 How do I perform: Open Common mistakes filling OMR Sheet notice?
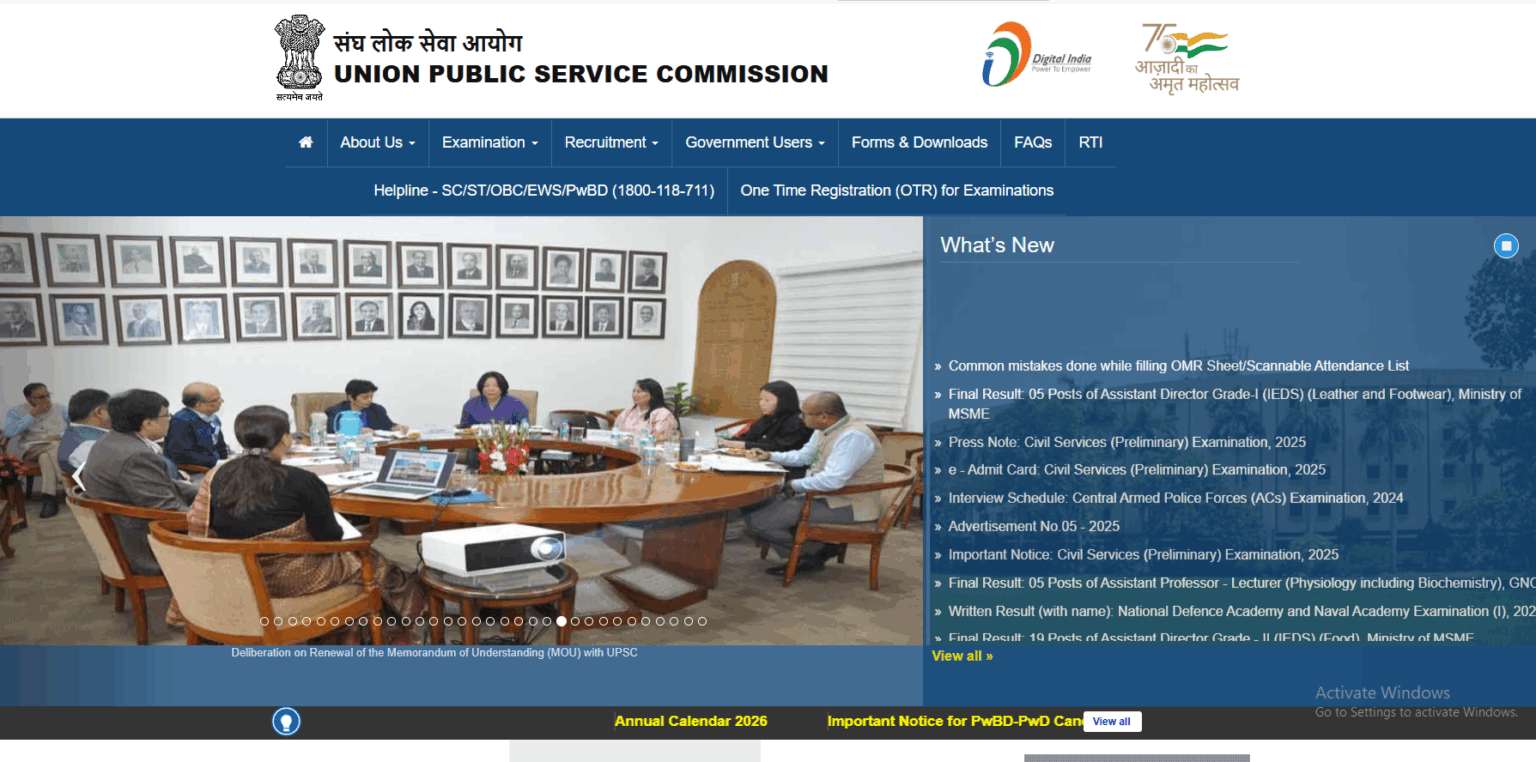1179,366
